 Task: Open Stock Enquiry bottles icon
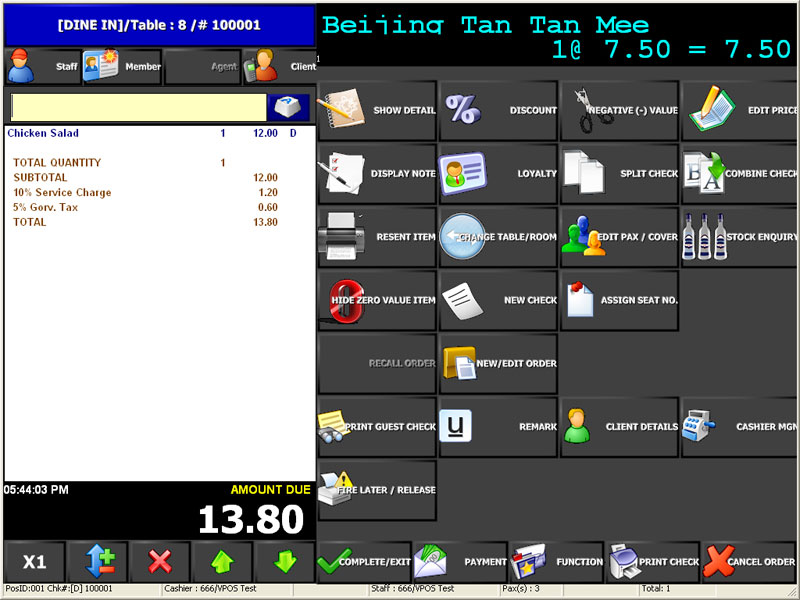coord(704,237)
